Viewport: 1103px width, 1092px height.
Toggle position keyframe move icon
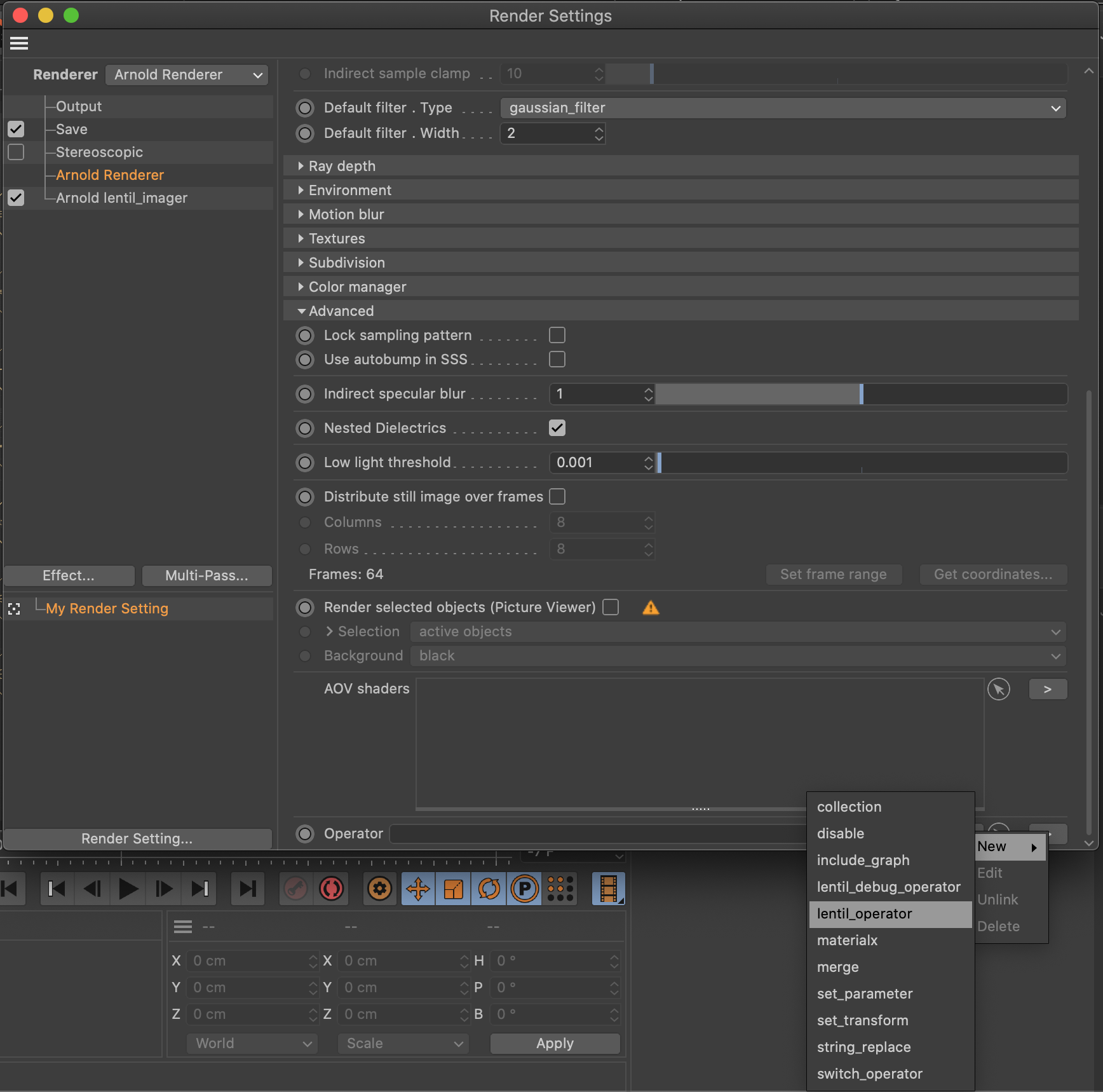click(x=418, y=889)
